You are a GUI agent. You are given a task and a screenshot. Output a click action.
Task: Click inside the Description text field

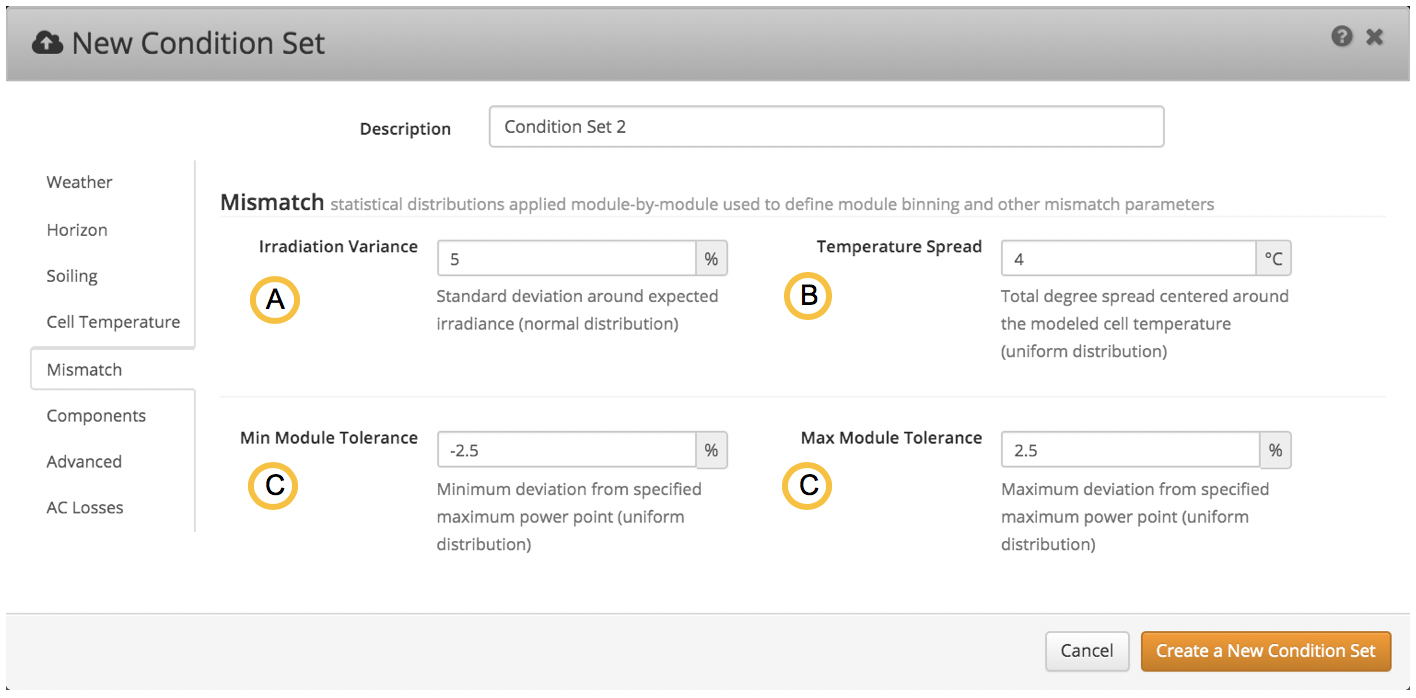pos(826,126)
